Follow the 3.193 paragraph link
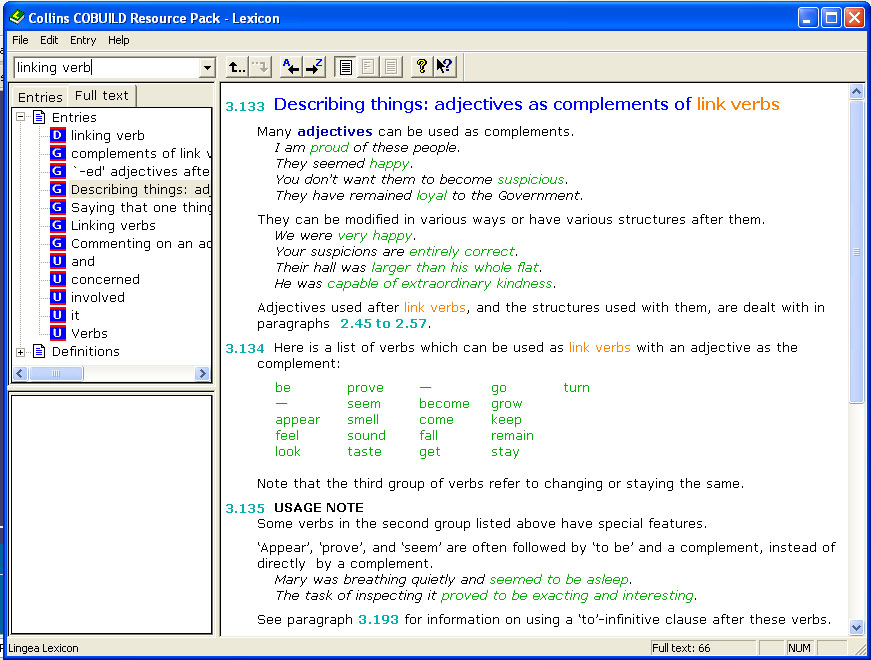871x660 pixels. tap(378, 619)
